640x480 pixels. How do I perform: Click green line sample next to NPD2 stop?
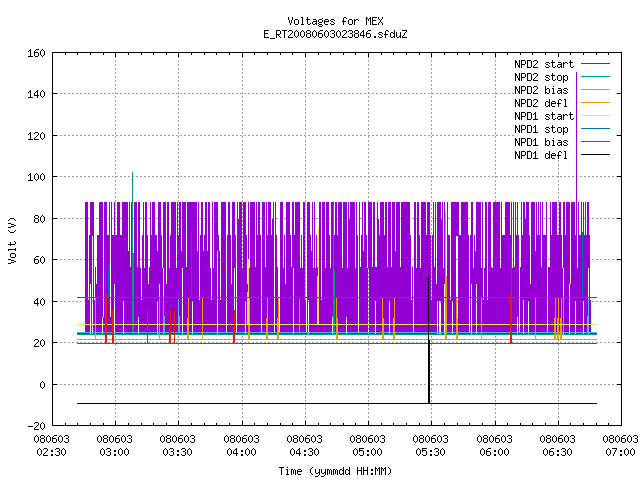pos(595,76)
